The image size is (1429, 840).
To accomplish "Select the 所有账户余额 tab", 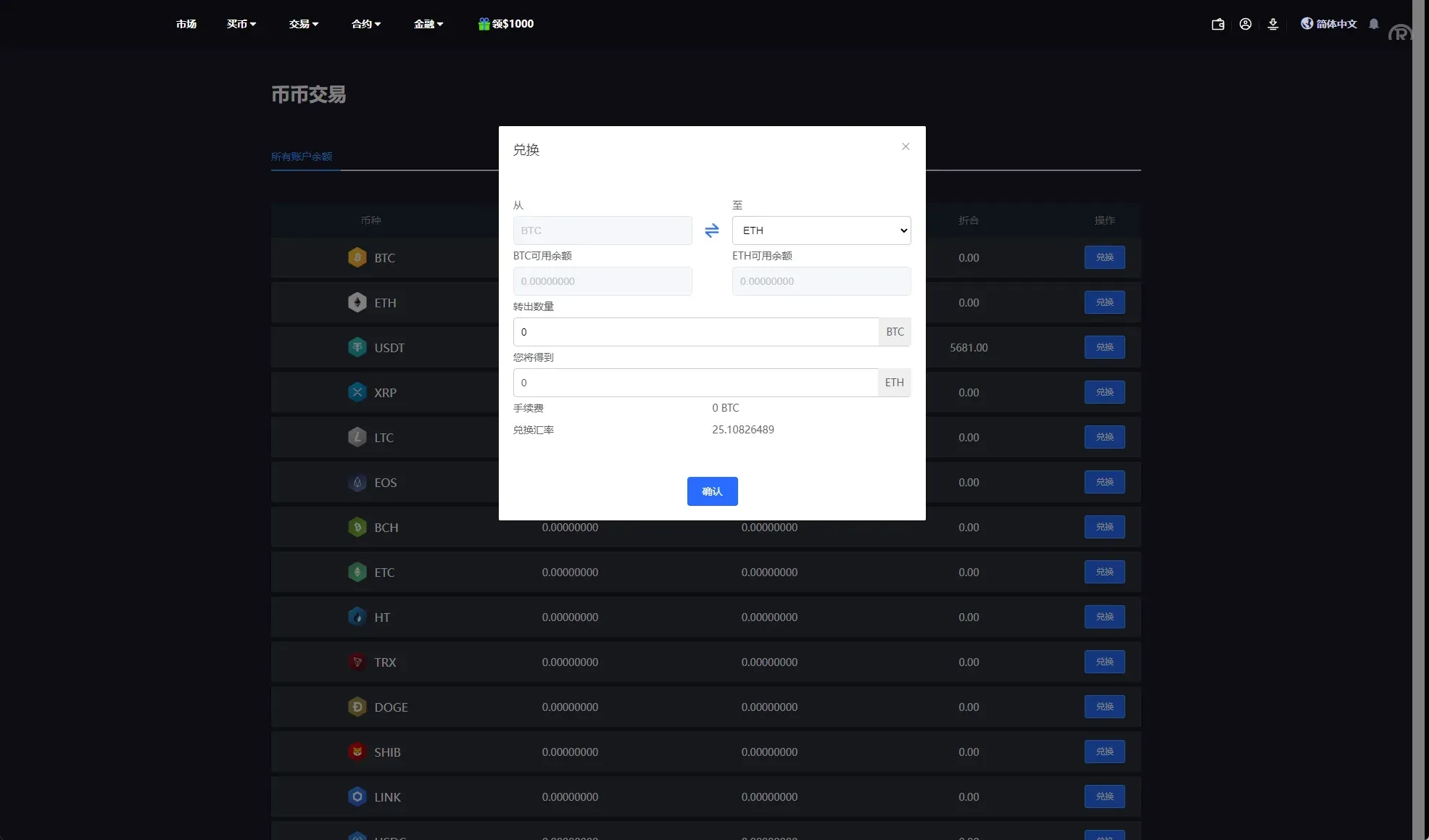I will point(302,157).
